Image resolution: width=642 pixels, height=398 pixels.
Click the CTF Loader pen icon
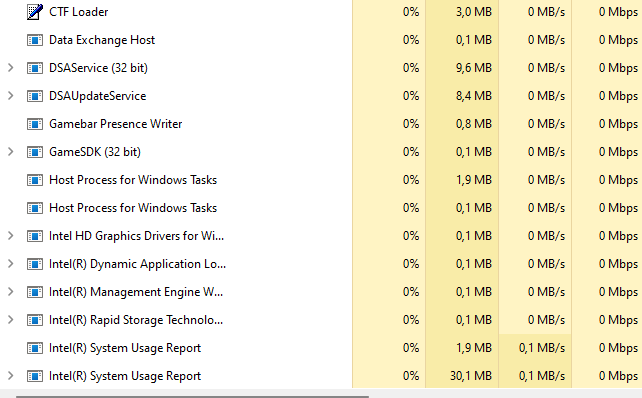point(35,12)
